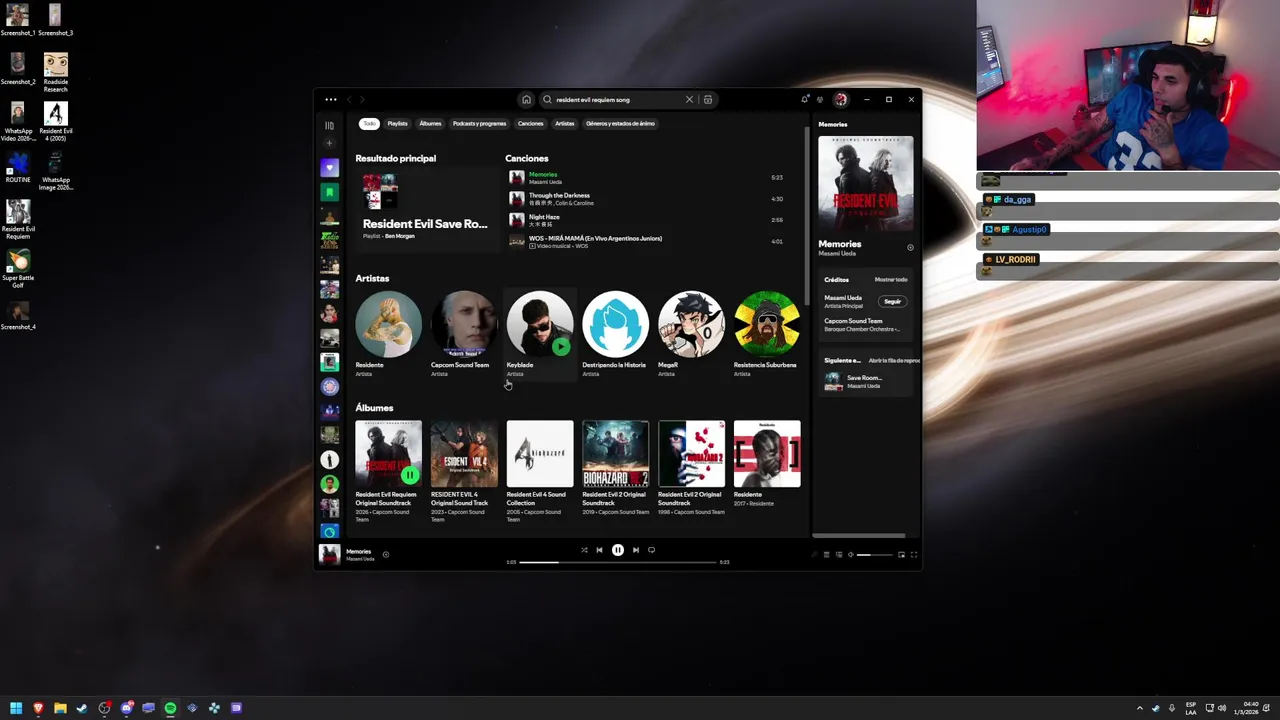The image size is (1280, 720).
Task: Open the green bookmark episodes tile
Action: (330, 192)
